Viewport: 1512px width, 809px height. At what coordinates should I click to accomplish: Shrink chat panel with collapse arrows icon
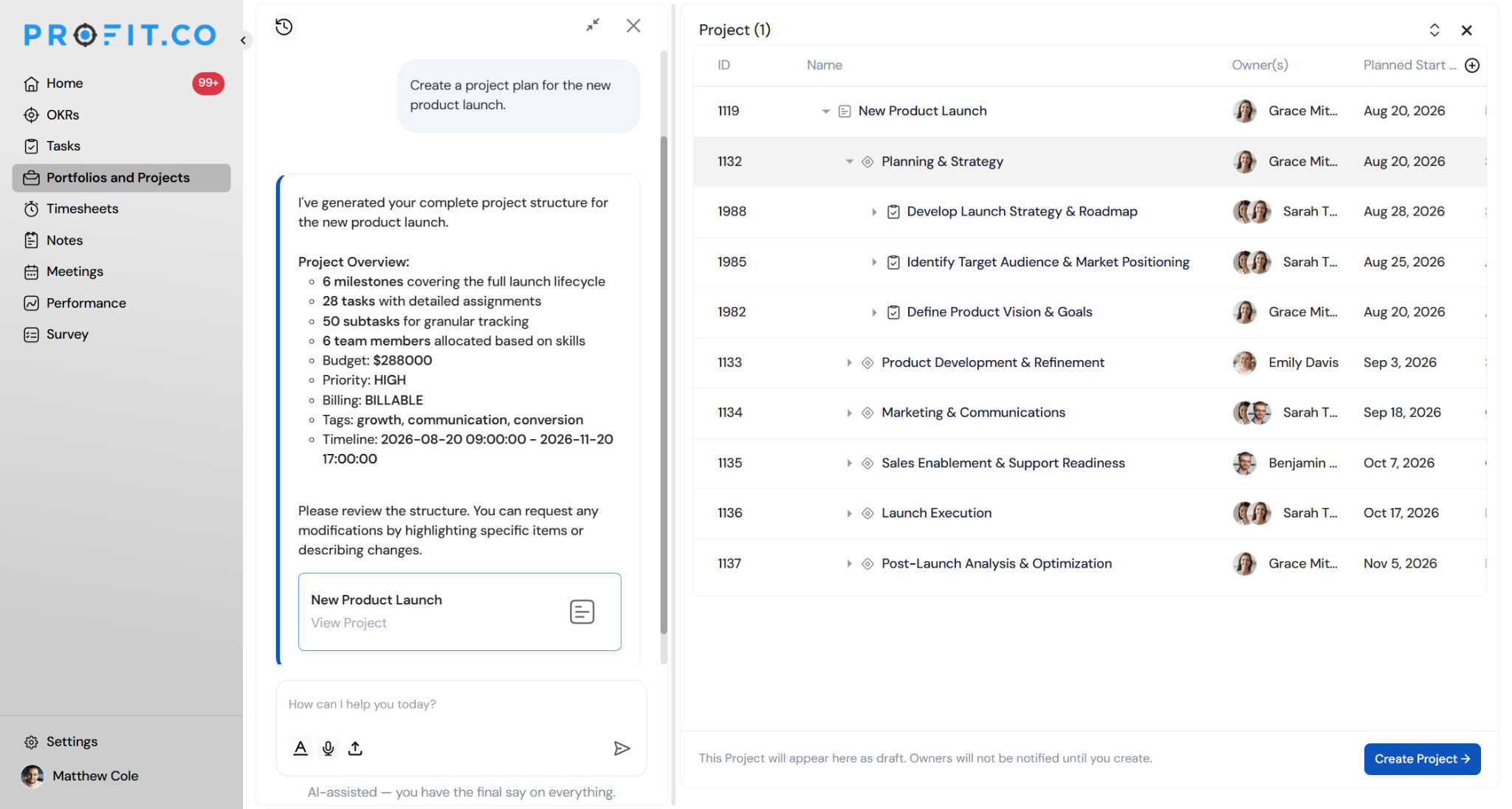point(593,26)
